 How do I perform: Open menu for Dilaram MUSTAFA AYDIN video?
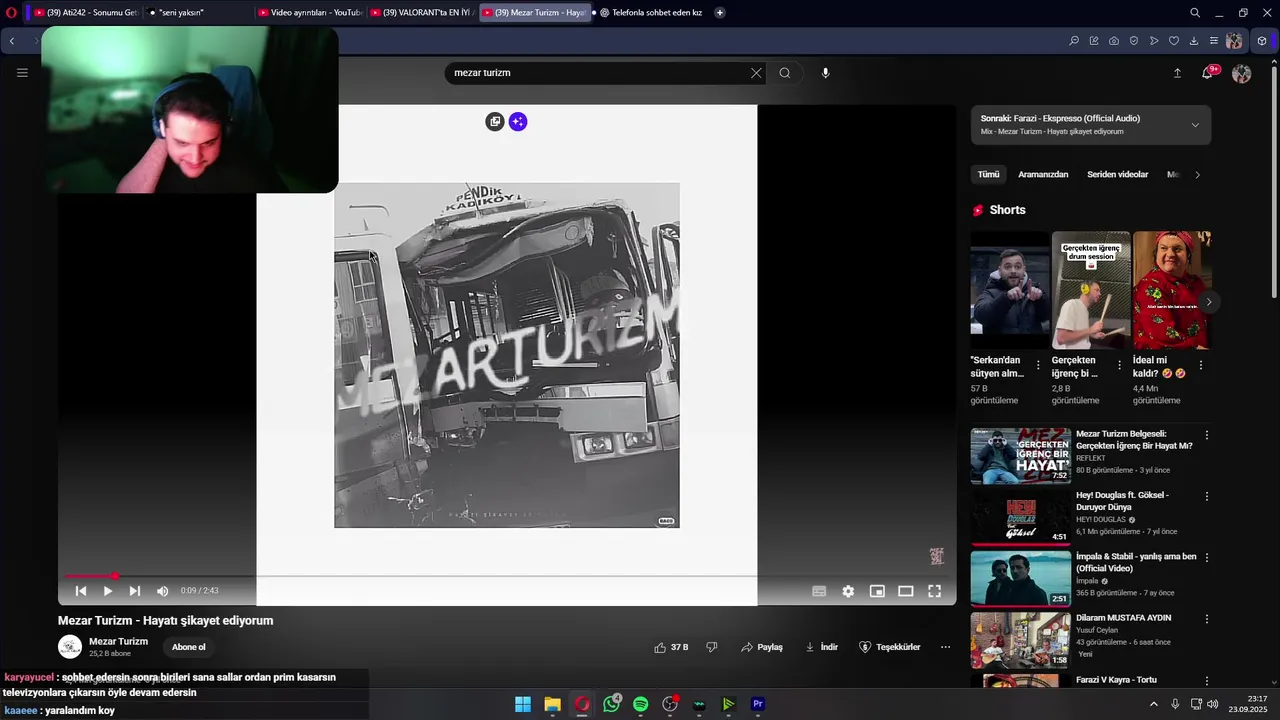point(1207,619)
